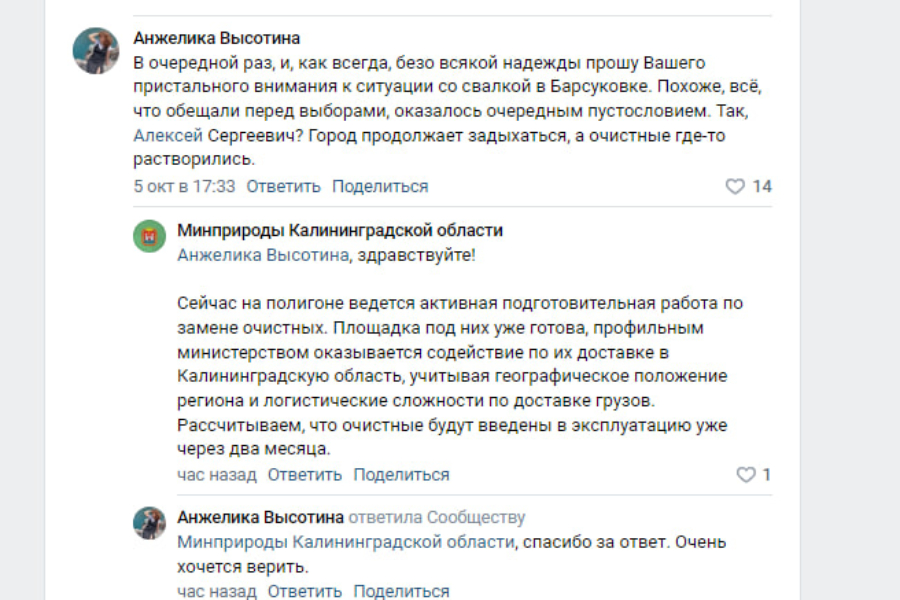
Task: Click Минприроды mention in the last reply
Action: tap(346, 542)
